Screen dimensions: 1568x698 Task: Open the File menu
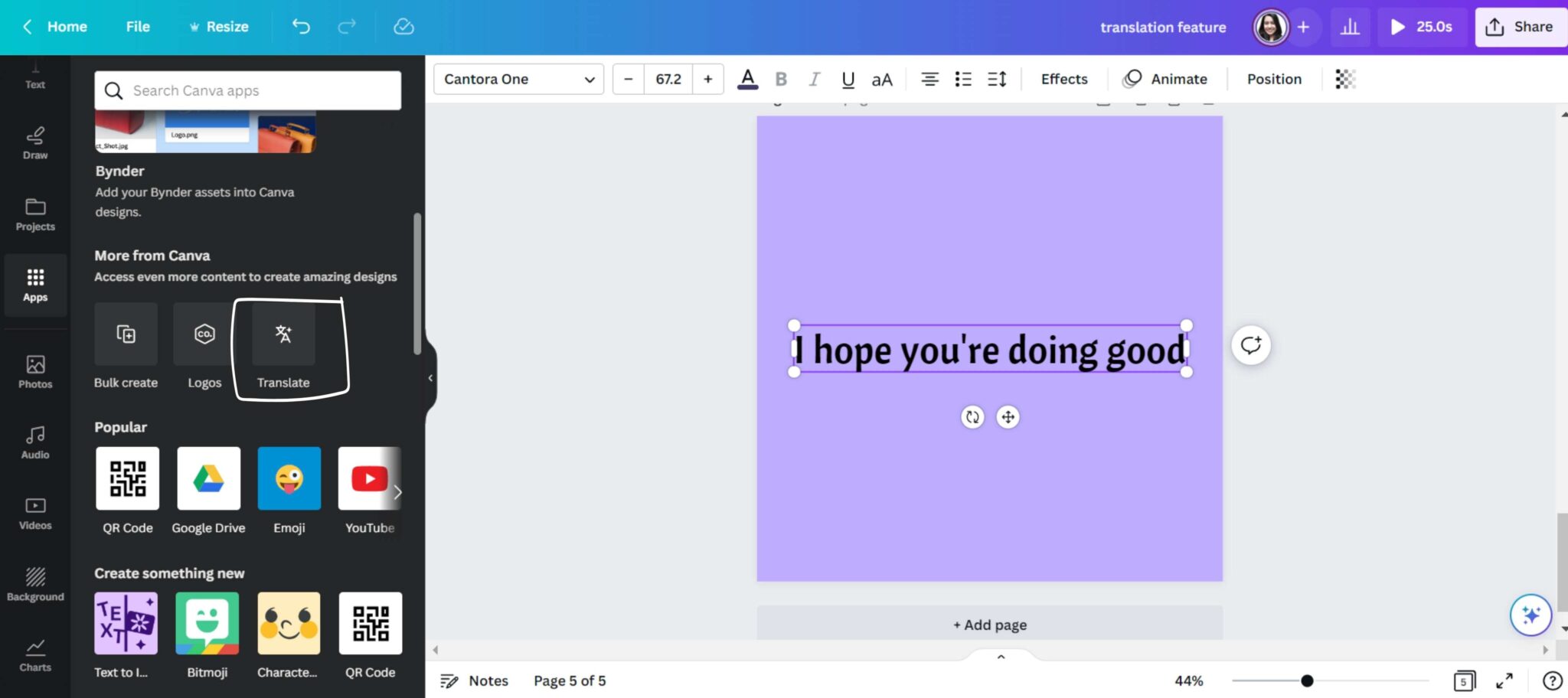tap(138, 27)
